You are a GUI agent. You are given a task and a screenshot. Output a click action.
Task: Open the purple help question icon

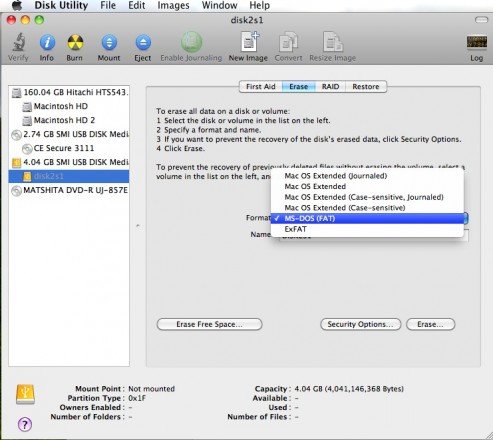pos(25,424)
